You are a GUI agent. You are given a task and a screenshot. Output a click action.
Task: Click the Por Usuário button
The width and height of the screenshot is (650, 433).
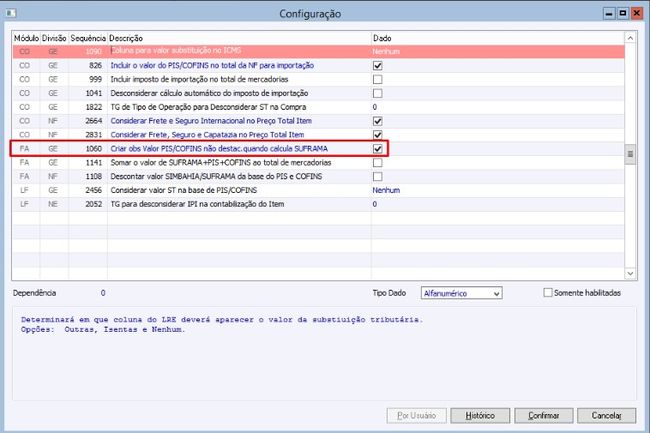click(416, 415)
